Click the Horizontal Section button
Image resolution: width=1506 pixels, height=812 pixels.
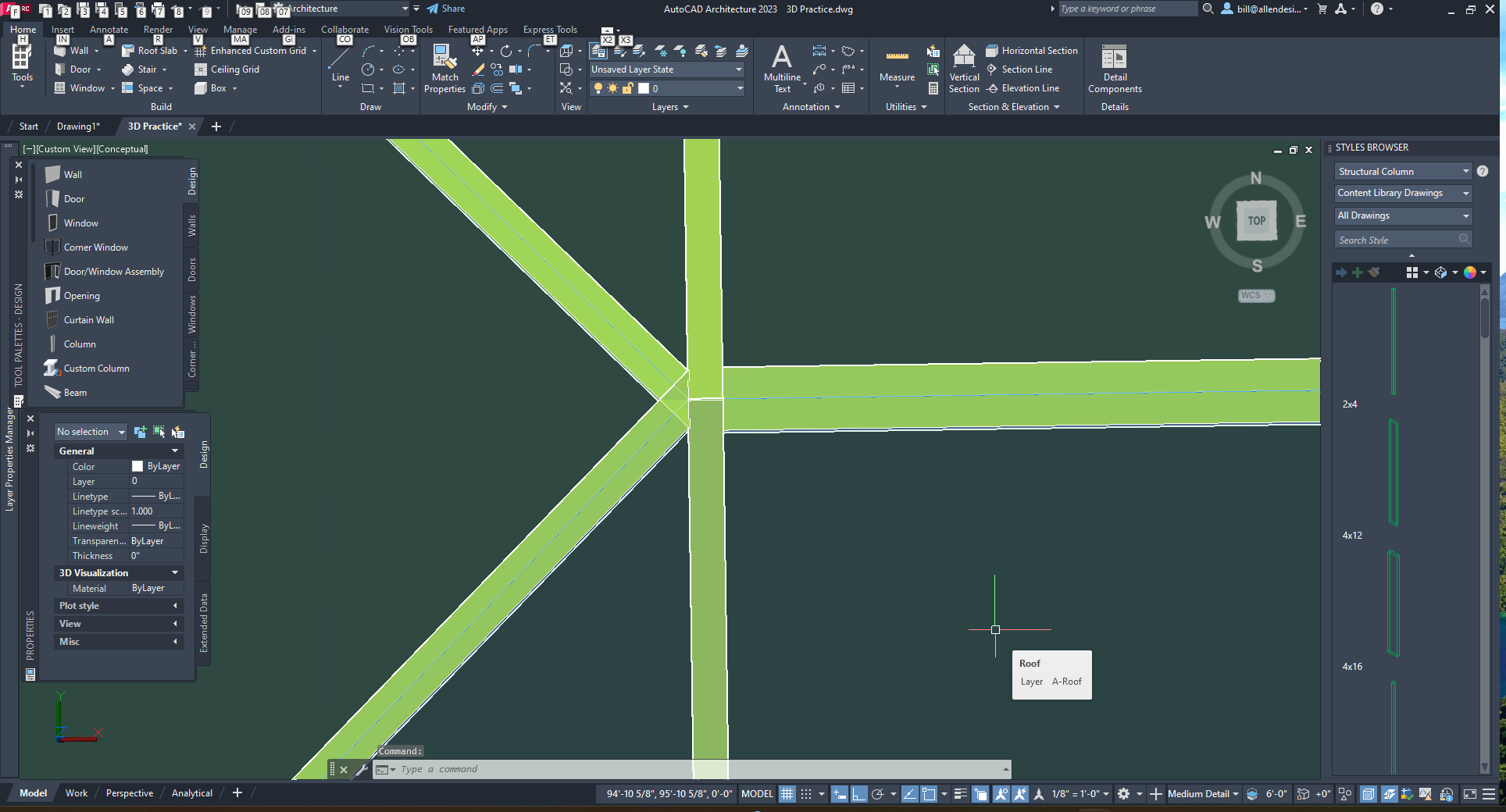click(x=1032, y=49)
